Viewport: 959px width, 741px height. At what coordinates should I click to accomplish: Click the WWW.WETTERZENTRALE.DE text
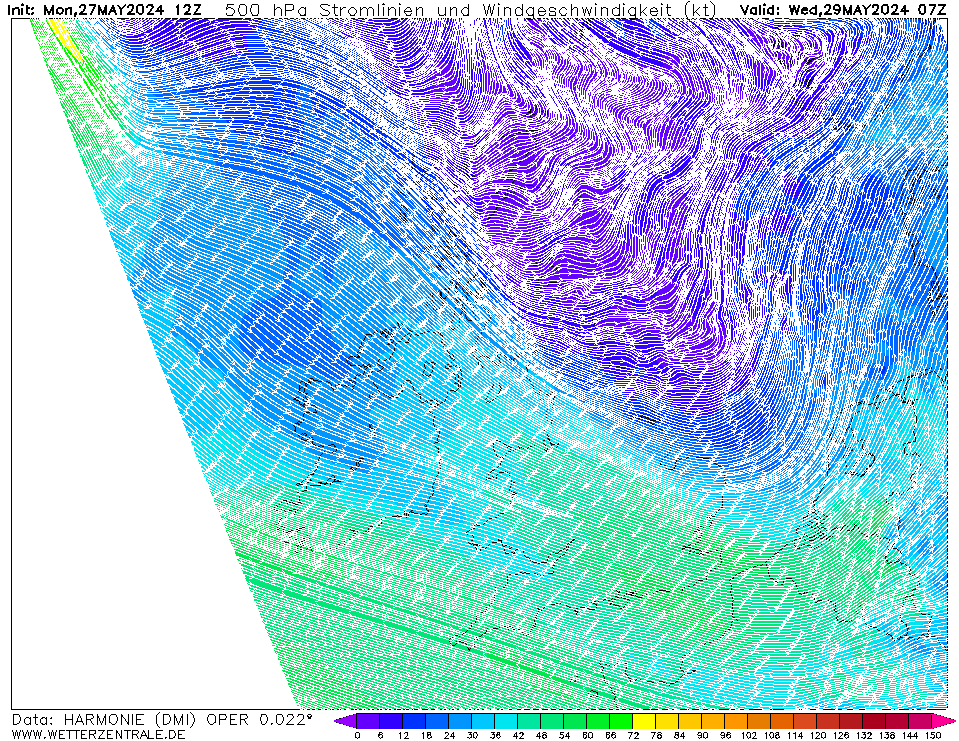[98, 734]
